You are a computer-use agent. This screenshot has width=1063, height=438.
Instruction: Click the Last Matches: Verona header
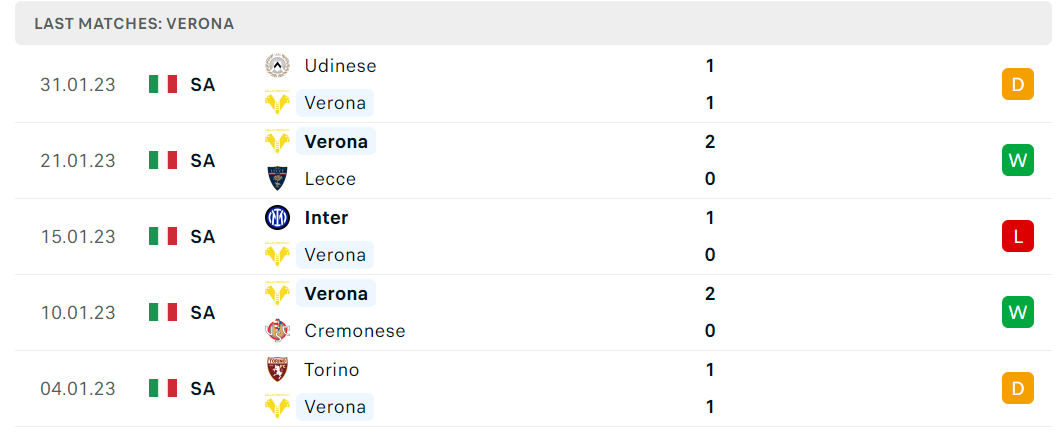[134, 24]
